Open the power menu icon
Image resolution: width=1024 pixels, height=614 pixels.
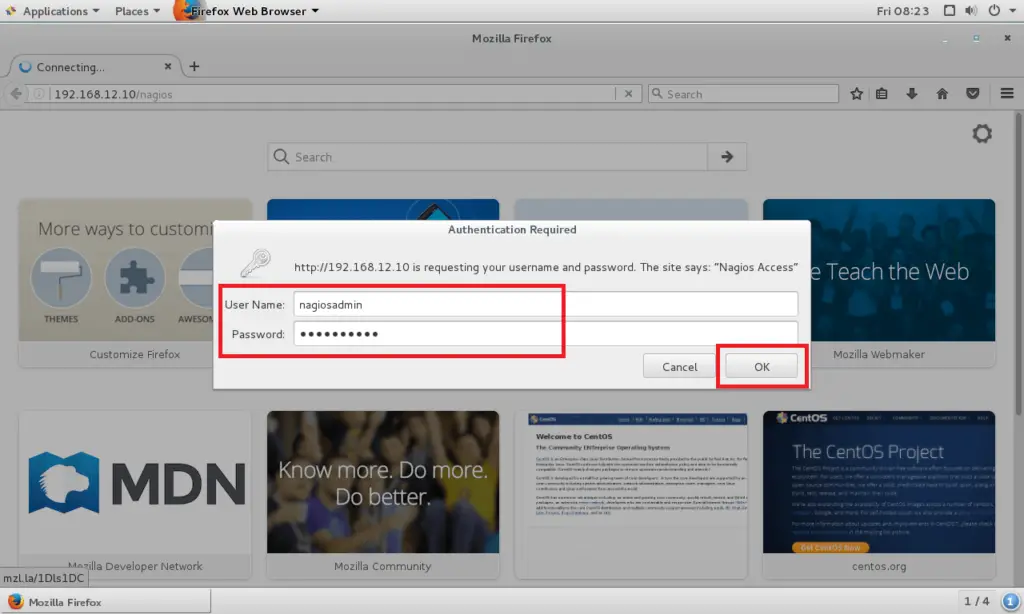[994, 11]
